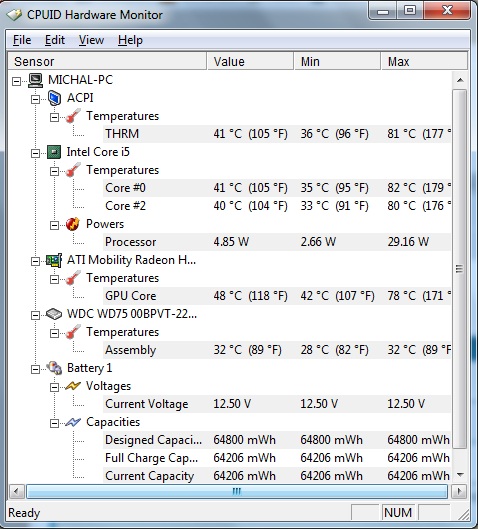Click the MICHAL-PC computer icon
Image resolution: width=479 pixels, height=530 pixels.
pyautogui.click(x=35, y=80)
